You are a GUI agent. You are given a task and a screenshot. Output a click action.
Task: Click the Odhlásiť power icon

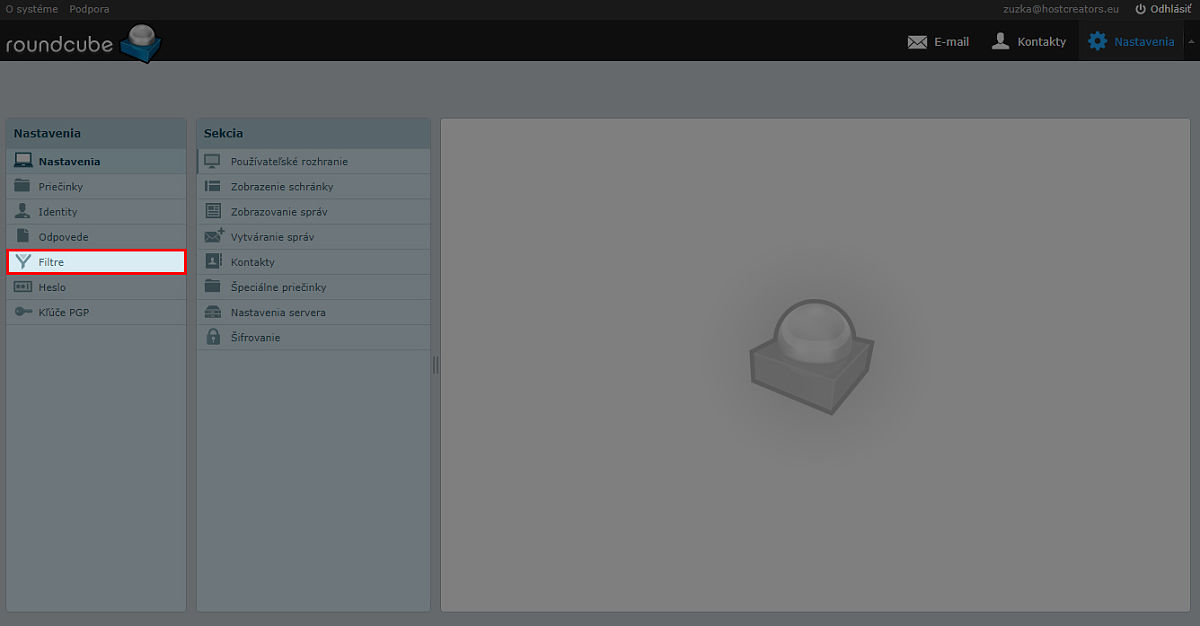1140,8
